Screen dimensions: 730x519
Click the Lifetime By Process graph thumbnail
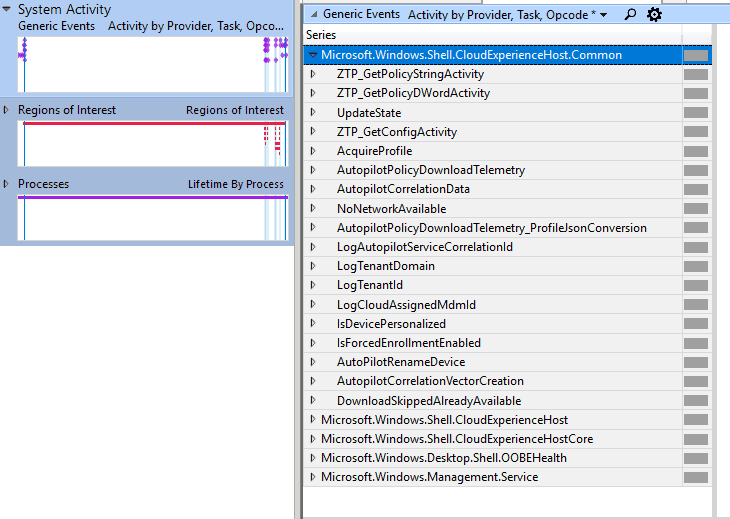pyautogui.click(x=153, y=217)
